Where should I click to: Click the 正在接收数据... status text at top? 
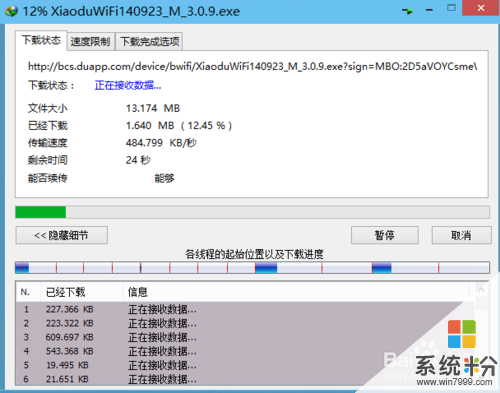pyautogui.click(x=128, y=86)
